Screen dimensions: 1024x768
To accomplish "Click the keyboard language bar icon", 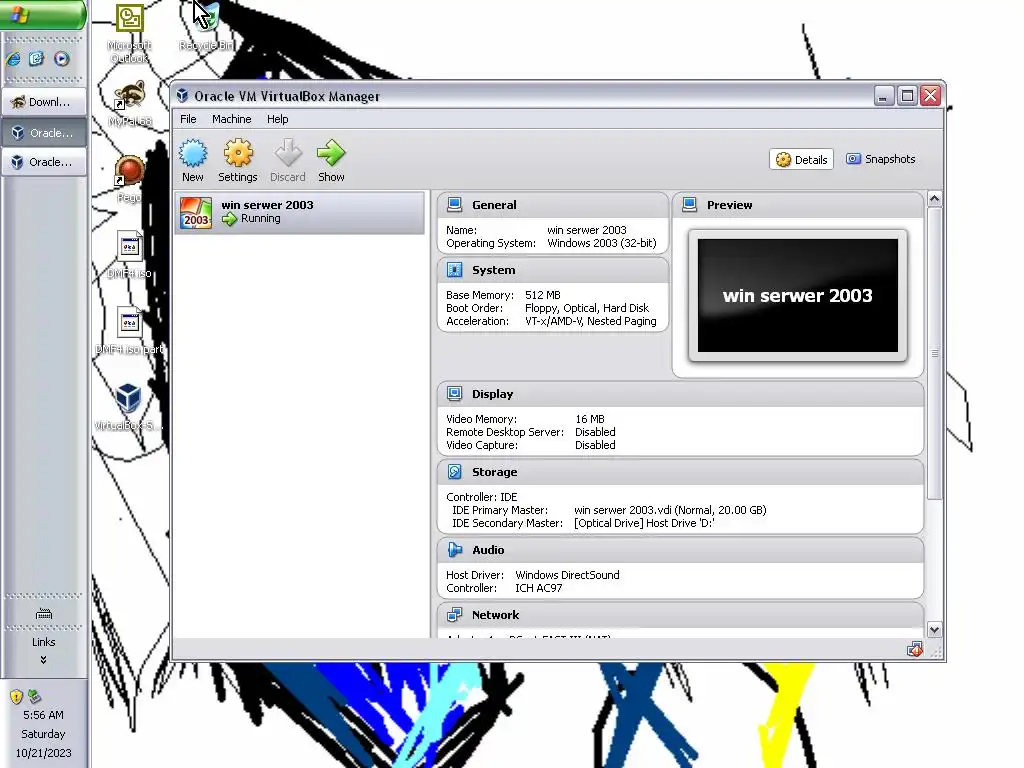I will [x=44, y=614].
